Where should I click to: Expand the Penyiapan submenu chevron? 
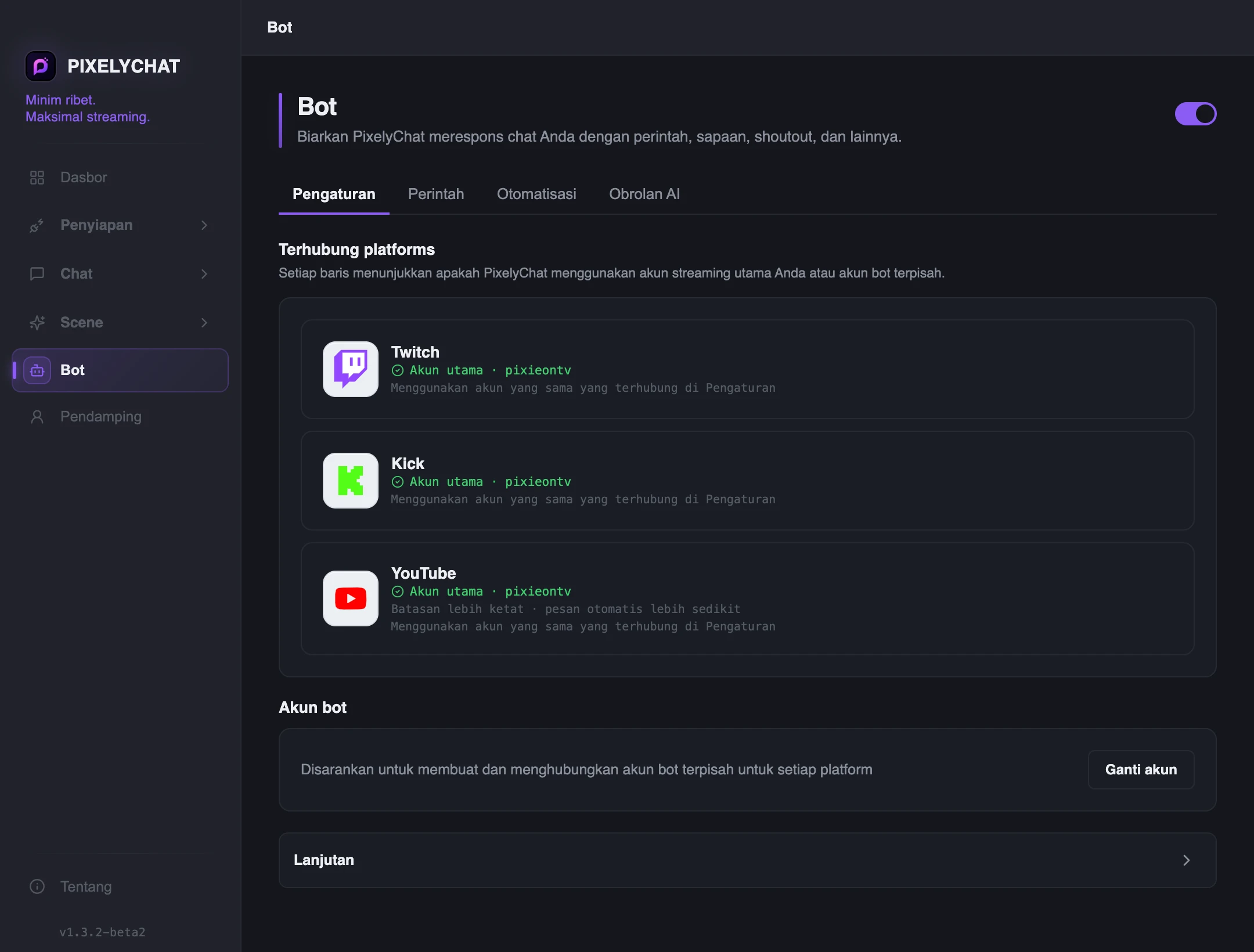click(204, 225)
